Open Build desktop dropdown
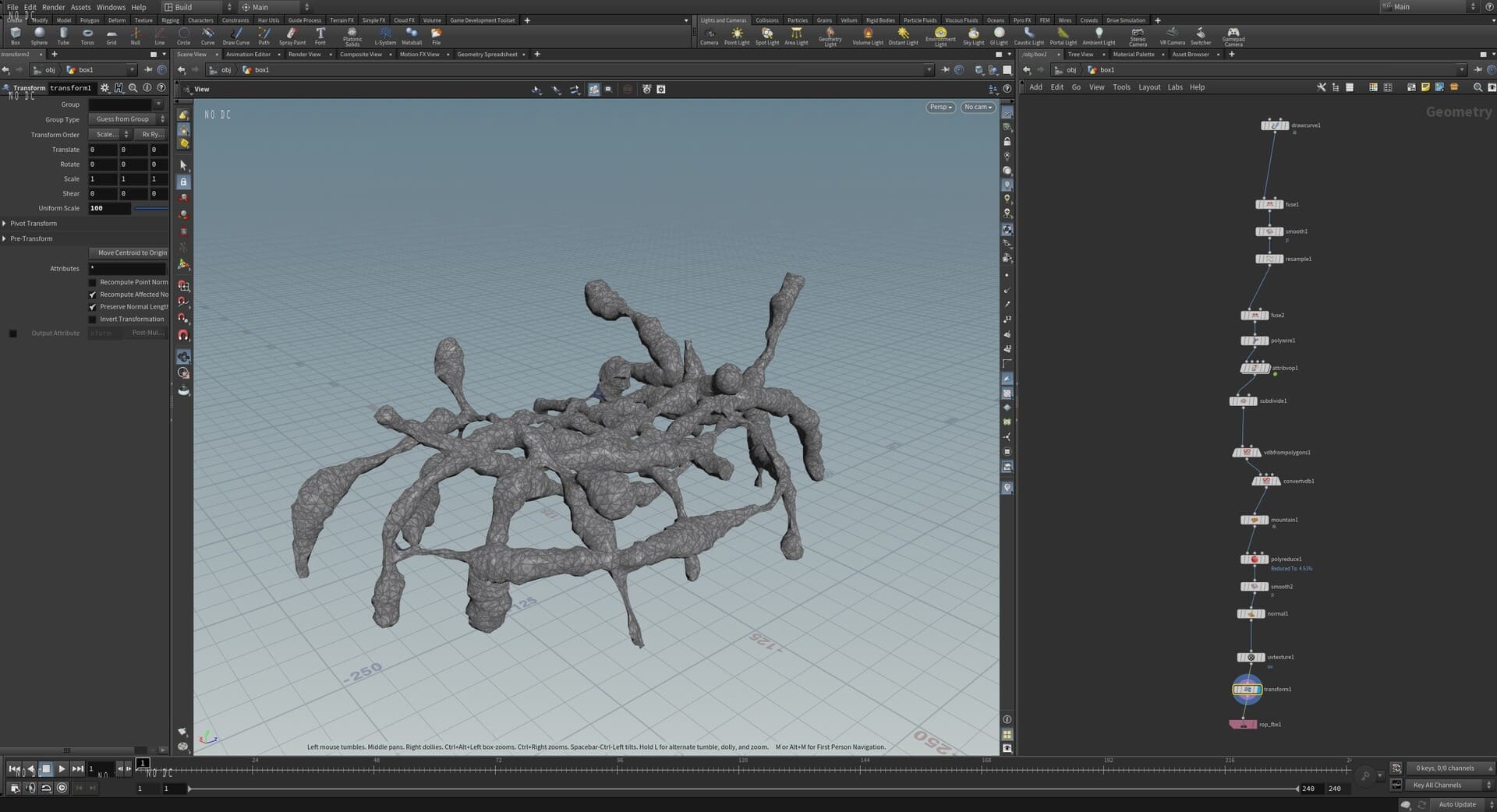Image resolution: width=1497 pixels, height=812 pixels. pos(197,7)
